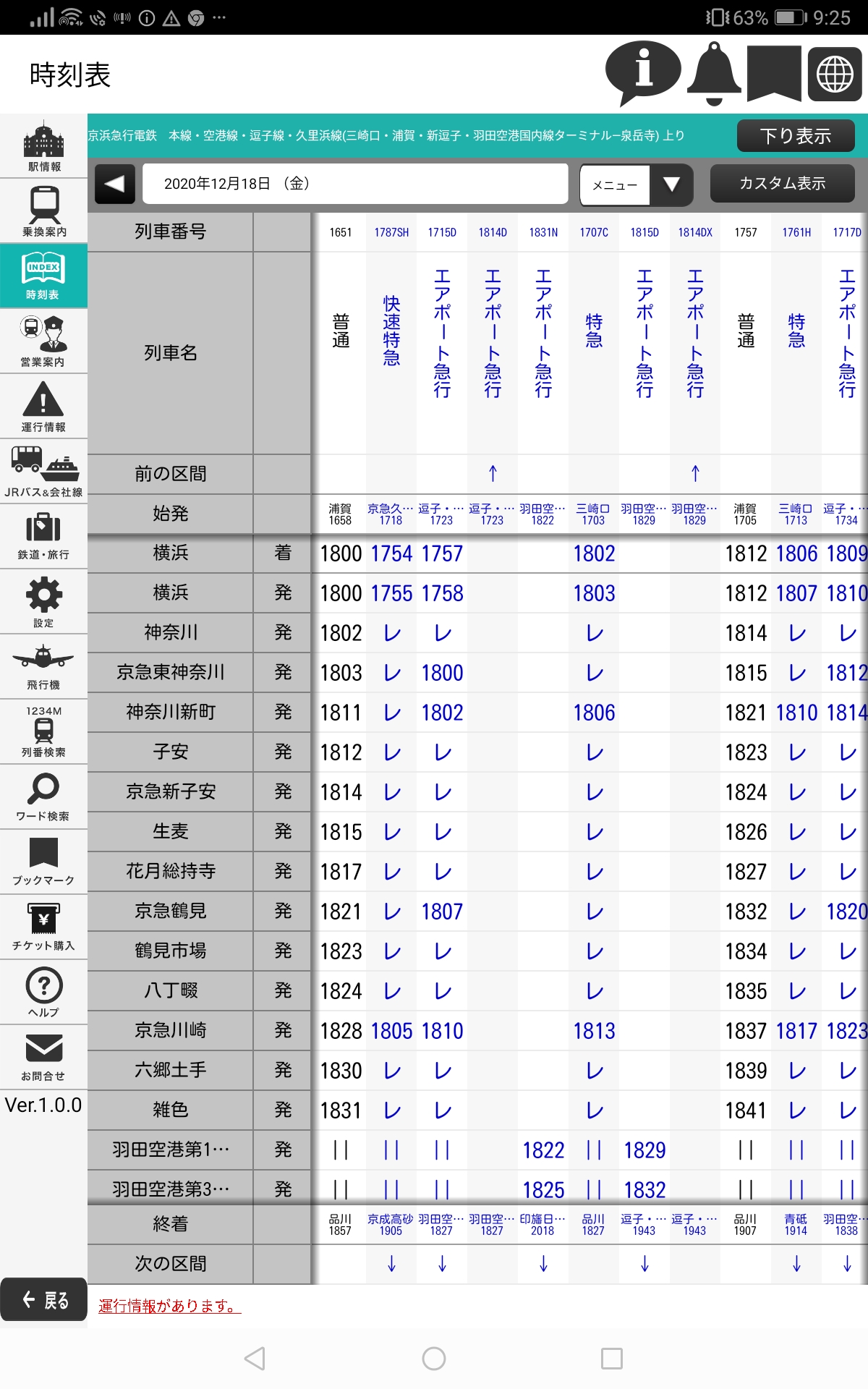Viewport: 868px width, 1389px height.
Task: Tap the notification bell icon
Action: [713, 74]
